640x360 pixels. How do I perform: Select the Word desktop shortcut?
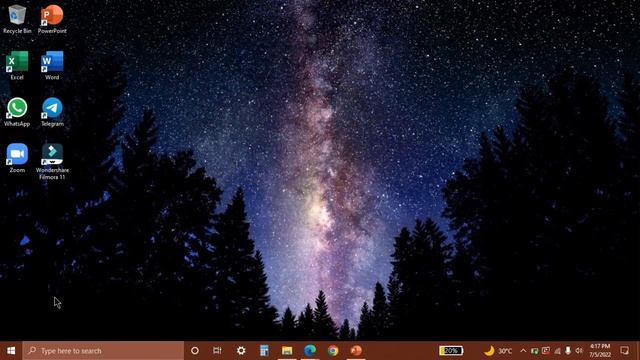click(52, 65)
